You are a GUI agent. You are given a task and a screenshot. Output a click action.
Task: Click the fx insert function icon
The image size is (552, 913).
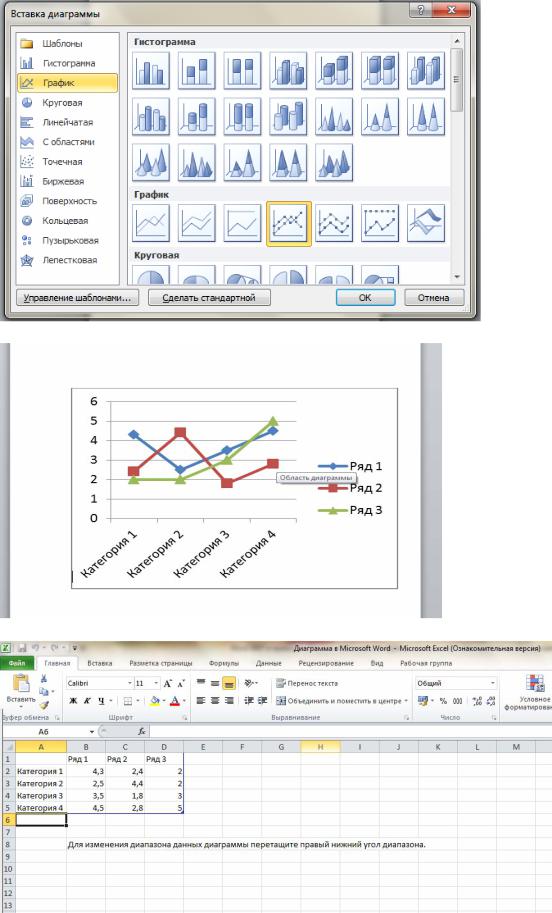click(141, 731)
